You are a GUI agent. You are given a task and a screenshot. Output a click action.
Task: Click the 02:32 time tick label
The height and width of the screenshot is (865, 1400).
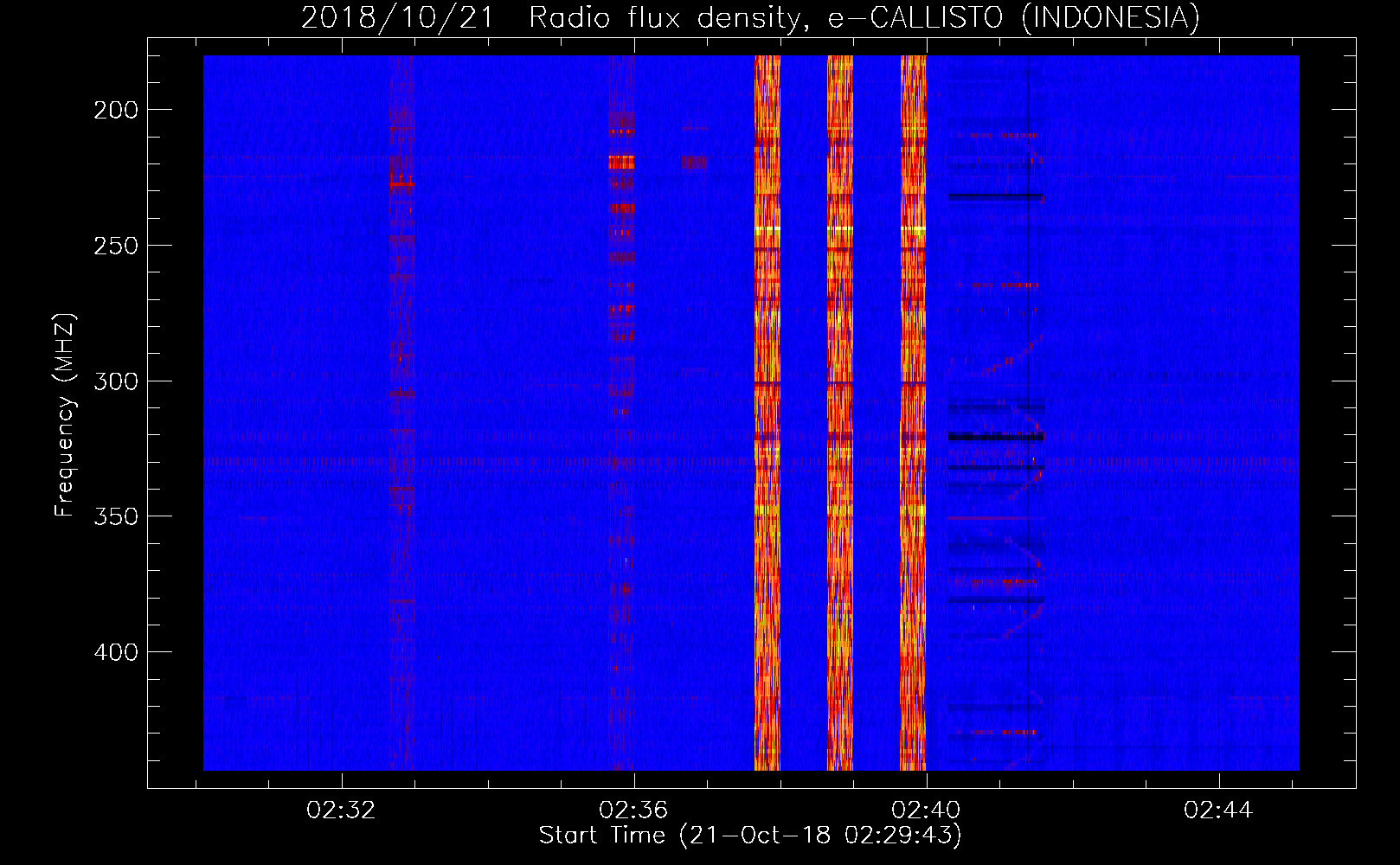(341, 811)
